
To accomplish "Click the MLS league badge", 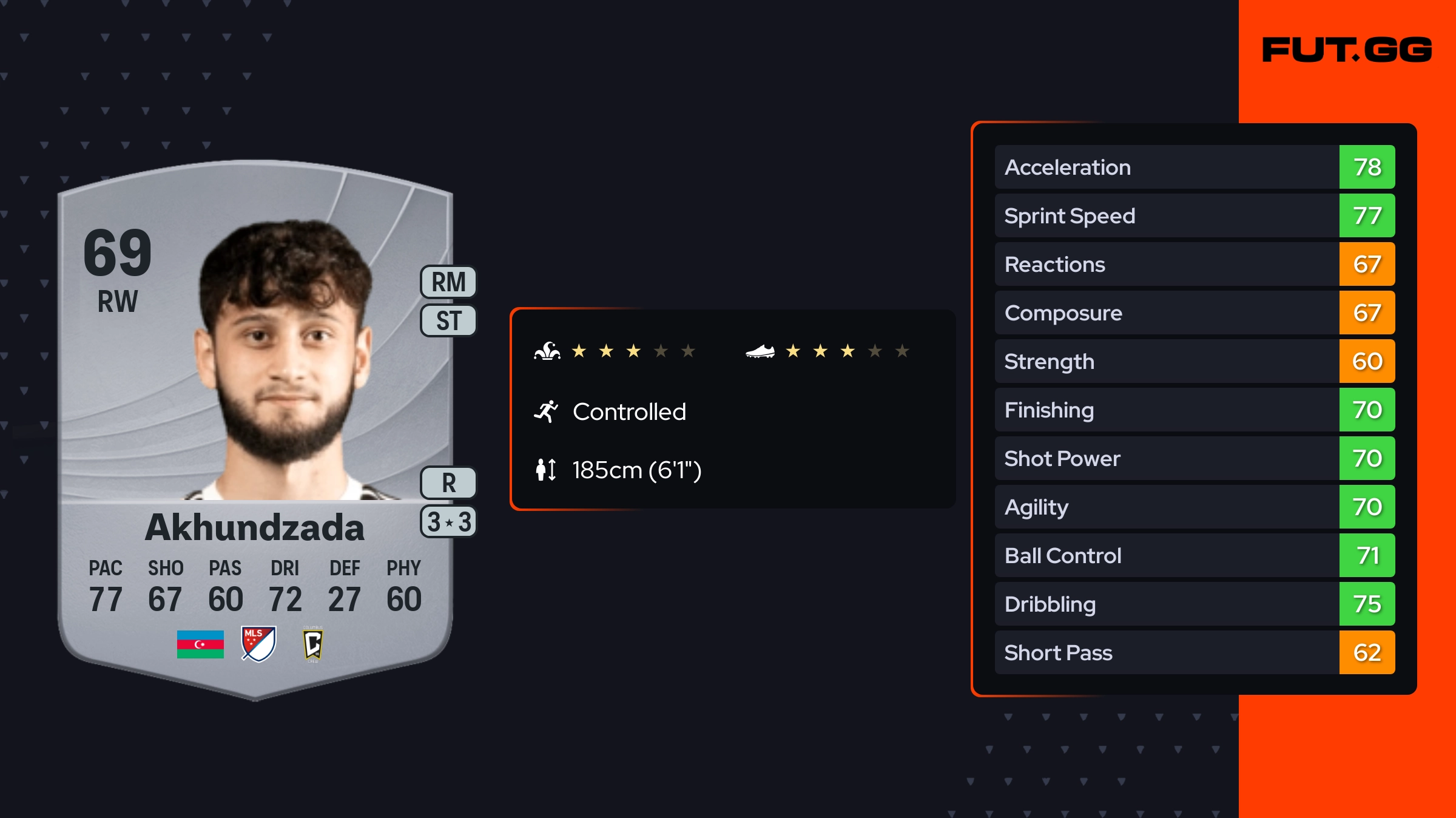I will [x=258, y=644].
